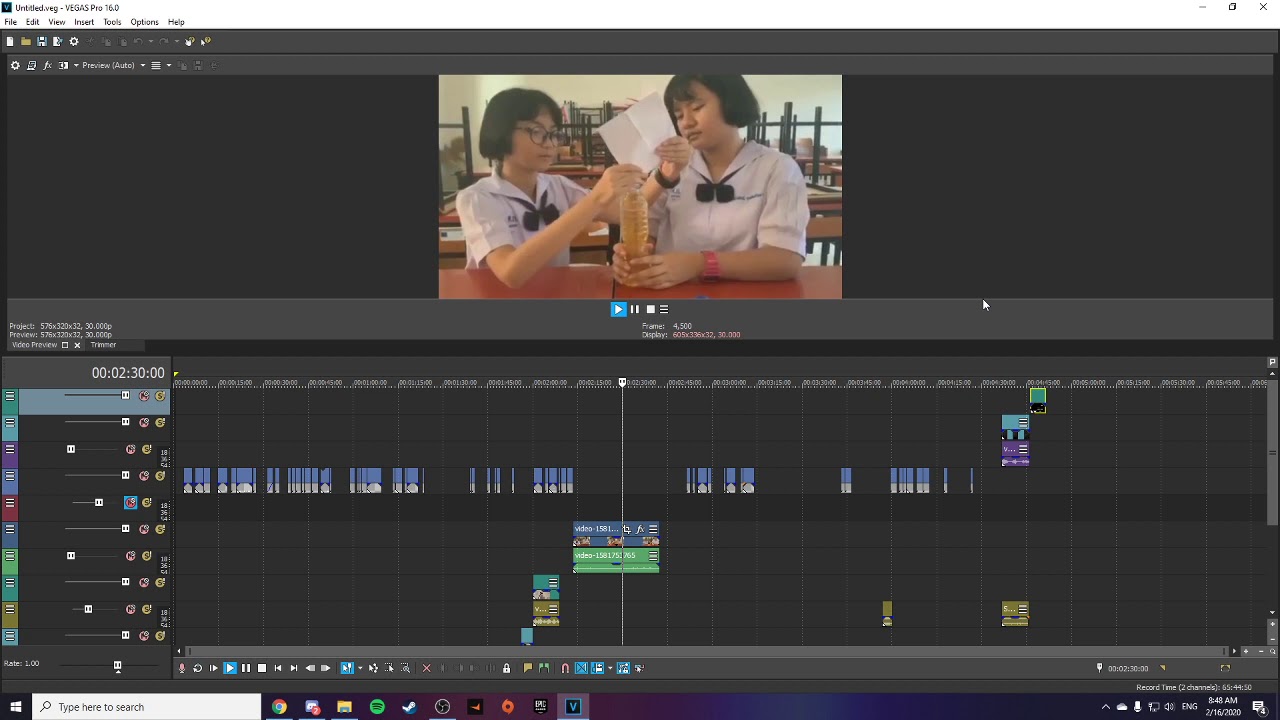Open the preview hamburger menu
The width and height of the screenshot is (1280, 720).
[x=664, y=309]
